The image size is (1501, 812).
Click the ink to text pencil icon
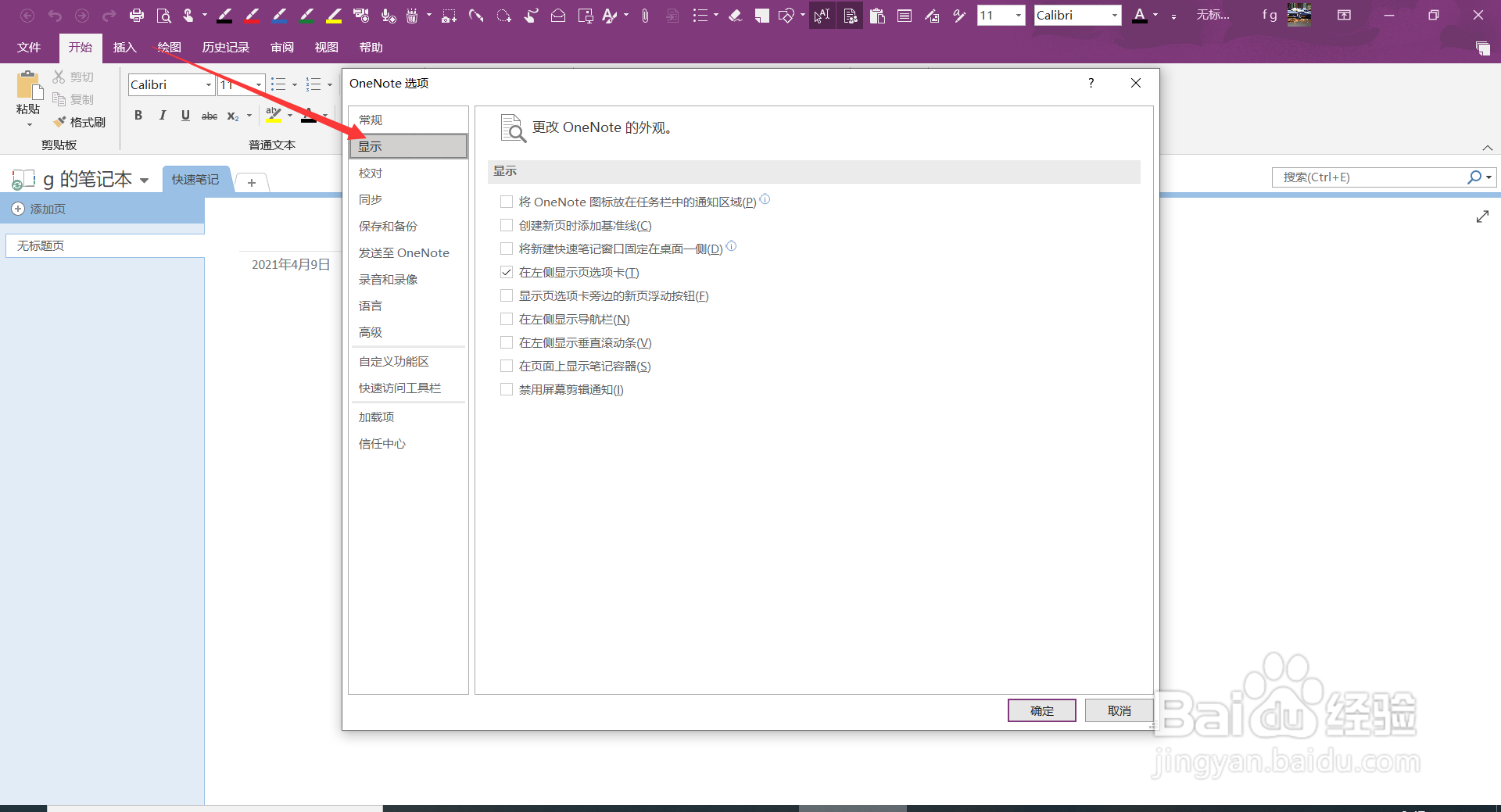coord(959,15)
